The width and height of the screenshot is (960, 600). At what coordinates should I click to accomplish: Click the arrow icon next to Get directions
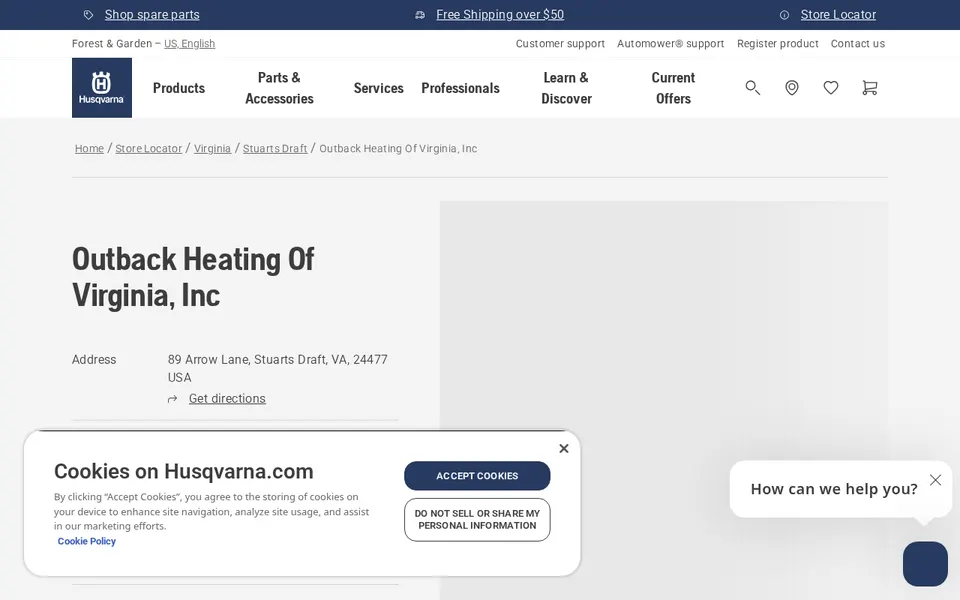pyautogui.click(x=173, y=399)
